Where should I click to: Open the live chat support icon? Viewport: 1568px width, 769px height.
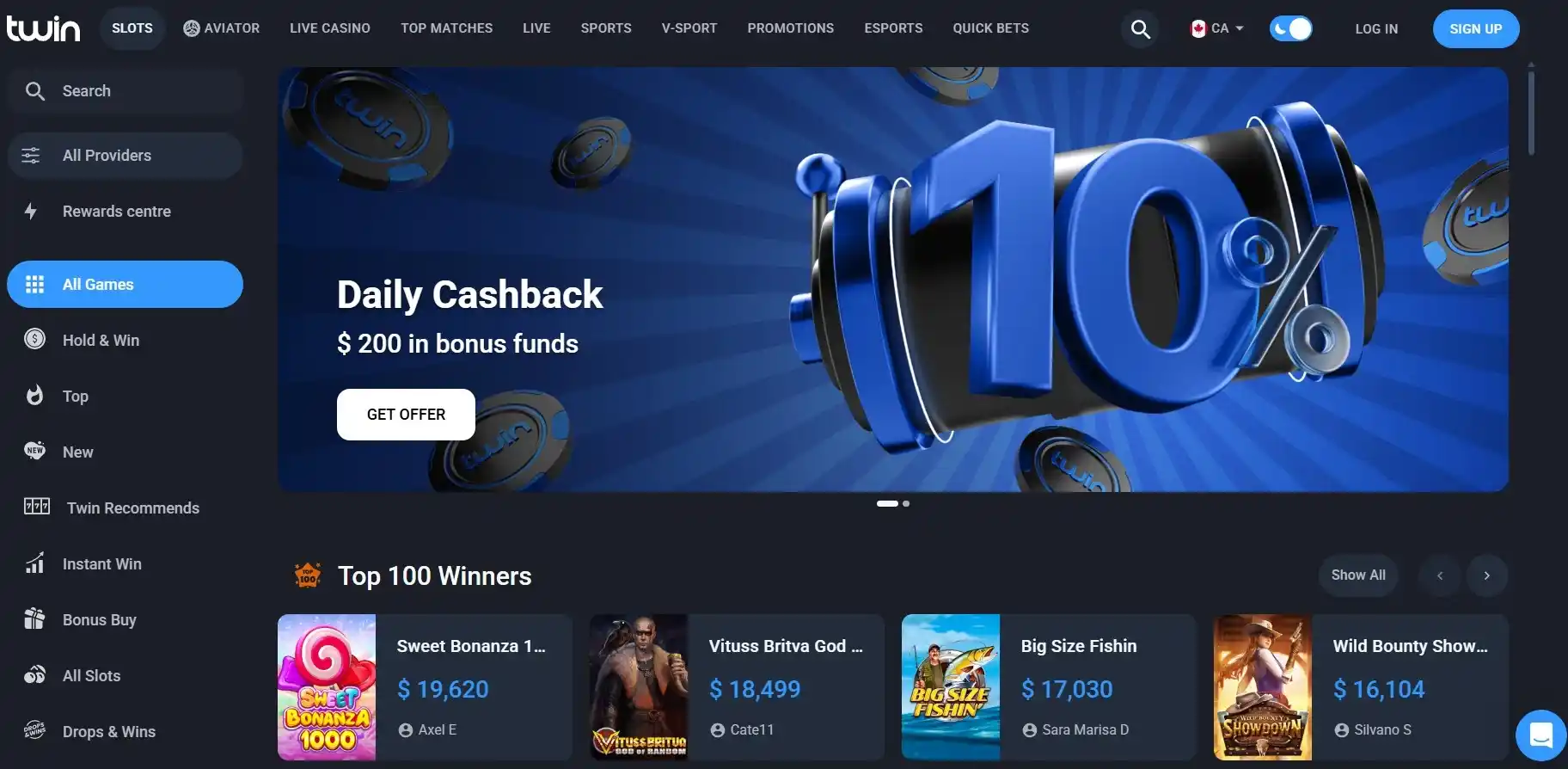(1540, 735)
